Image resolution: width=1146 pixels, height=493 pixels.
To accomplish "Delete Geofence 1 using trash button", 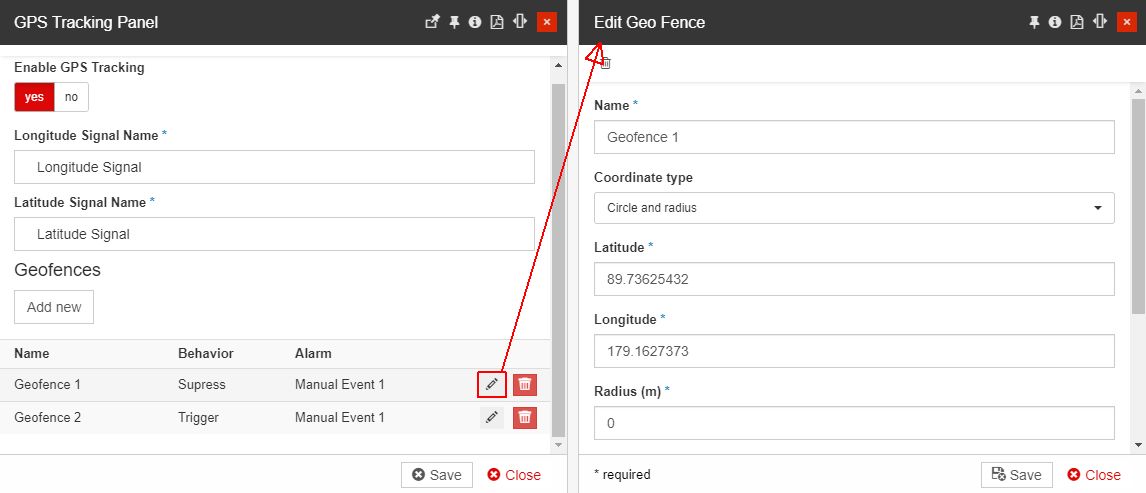I will pyautogui.click(x=525, y=385).
